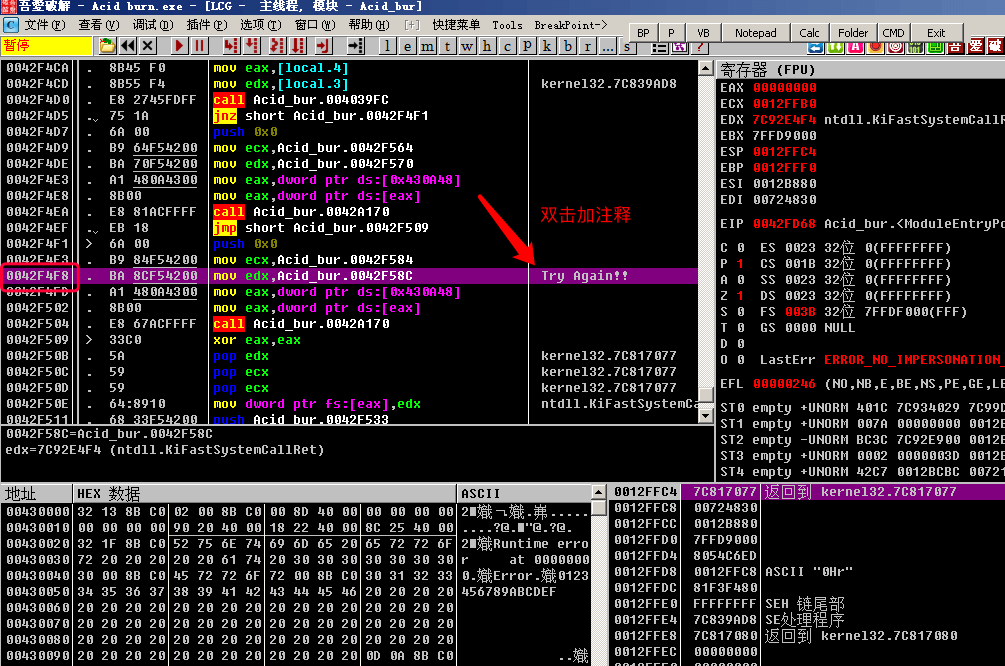The width and height of the screenshot is (1005, 666).
Task: Click the BP button
Action: pos(643,33)
